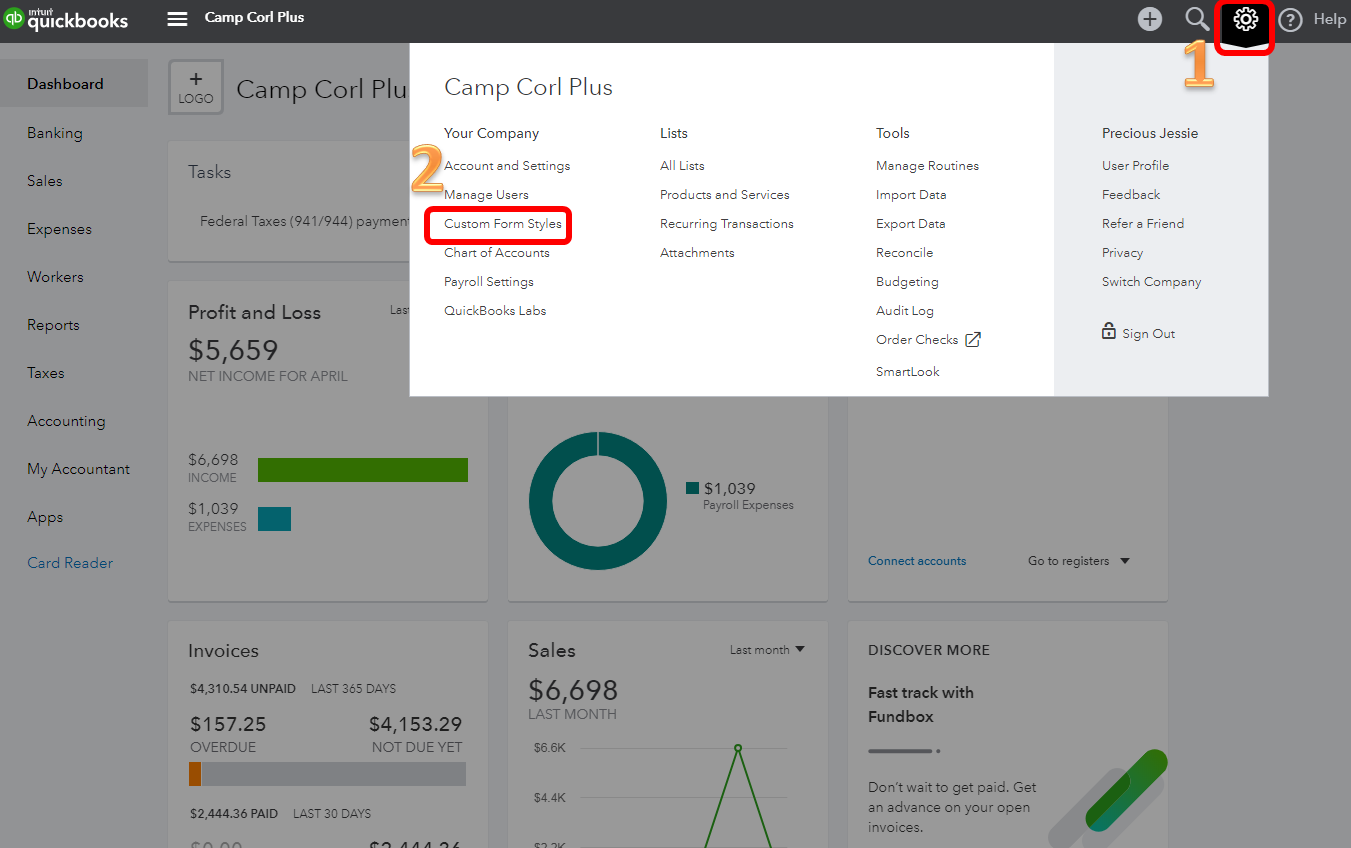The width and height of the screenshot is (1351, 848).
Task: Go to Banking in the sidebar
Action: 55,133
